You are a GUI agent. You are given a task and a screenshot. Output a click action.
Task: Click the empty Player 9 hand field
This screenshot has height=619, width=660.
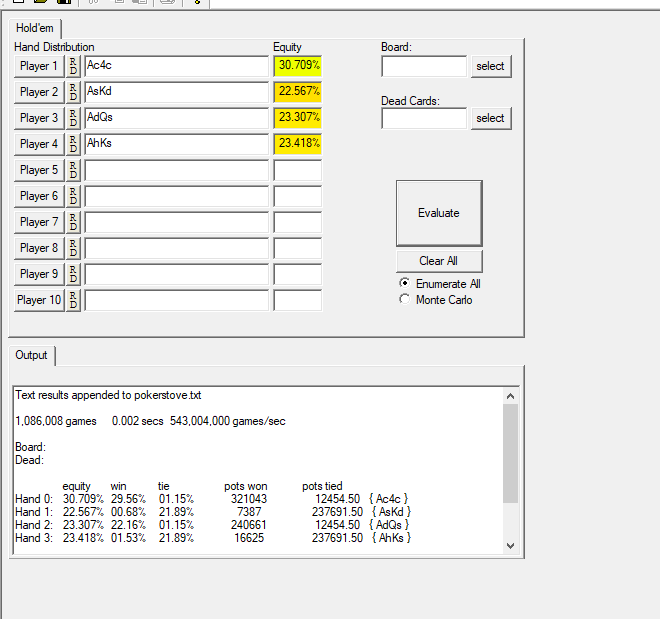click(176, 274)
